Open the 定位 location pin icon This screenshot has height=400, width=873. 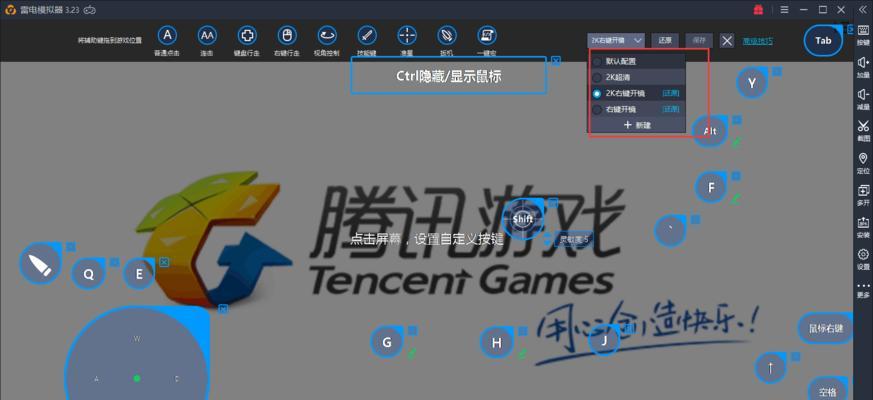pos(863,163)
